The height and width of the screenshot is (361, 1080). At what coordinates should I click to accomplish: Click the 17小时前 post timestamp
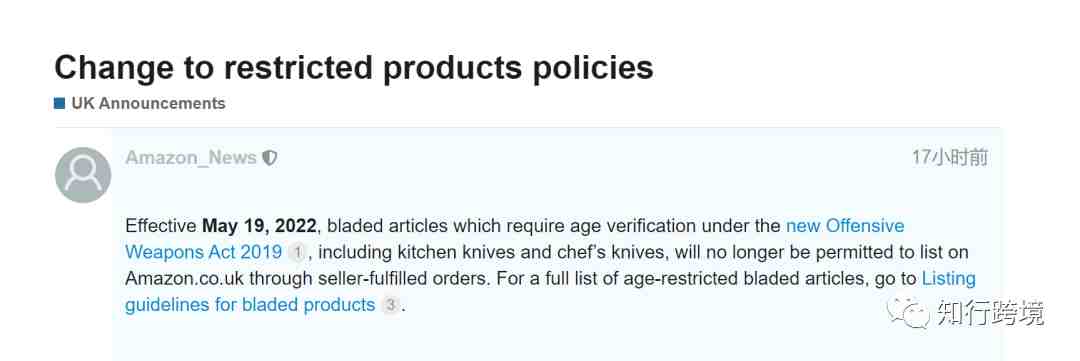950,158
